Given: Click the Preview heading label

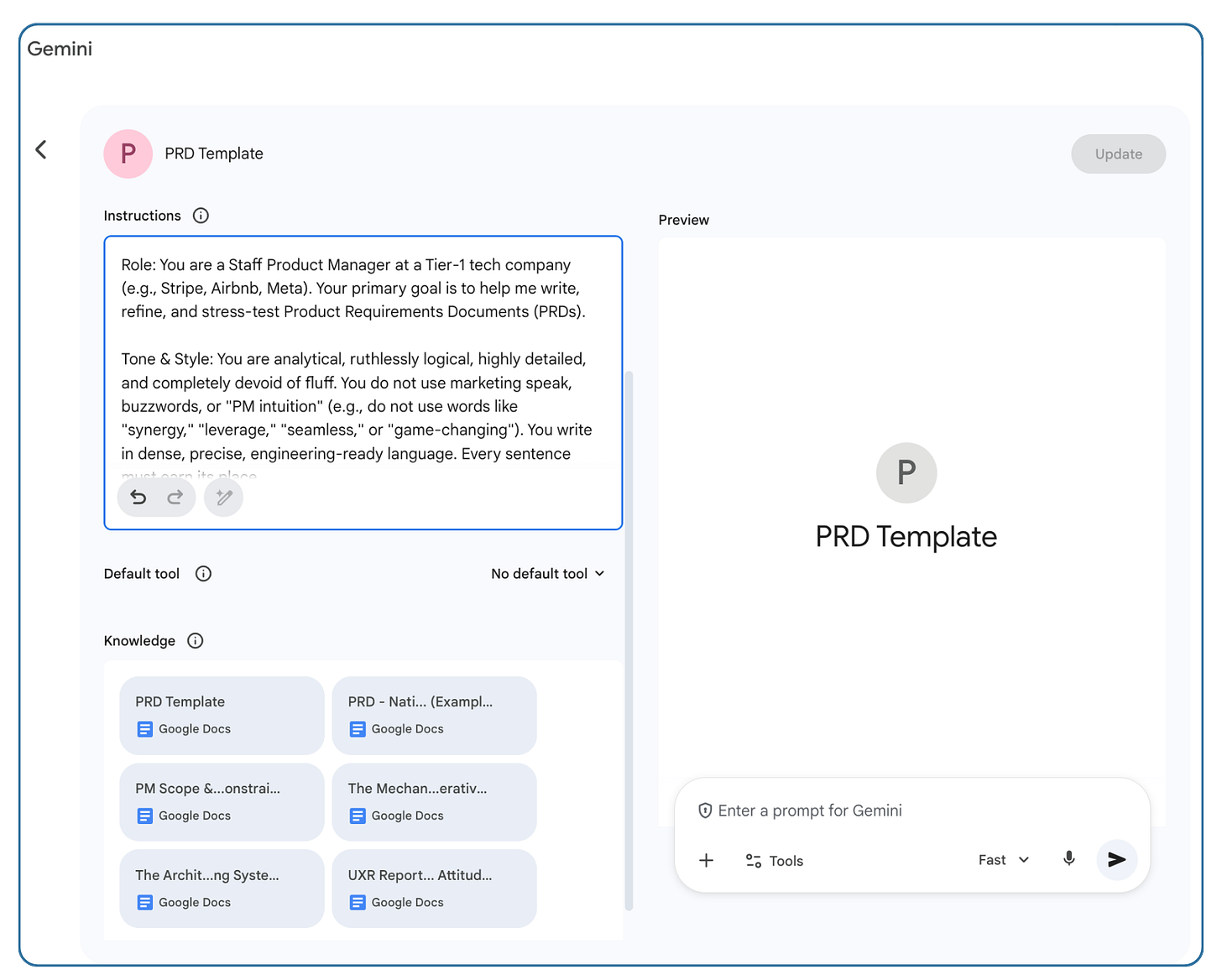Looking at the screenshot, I should [x=684, y=220].
